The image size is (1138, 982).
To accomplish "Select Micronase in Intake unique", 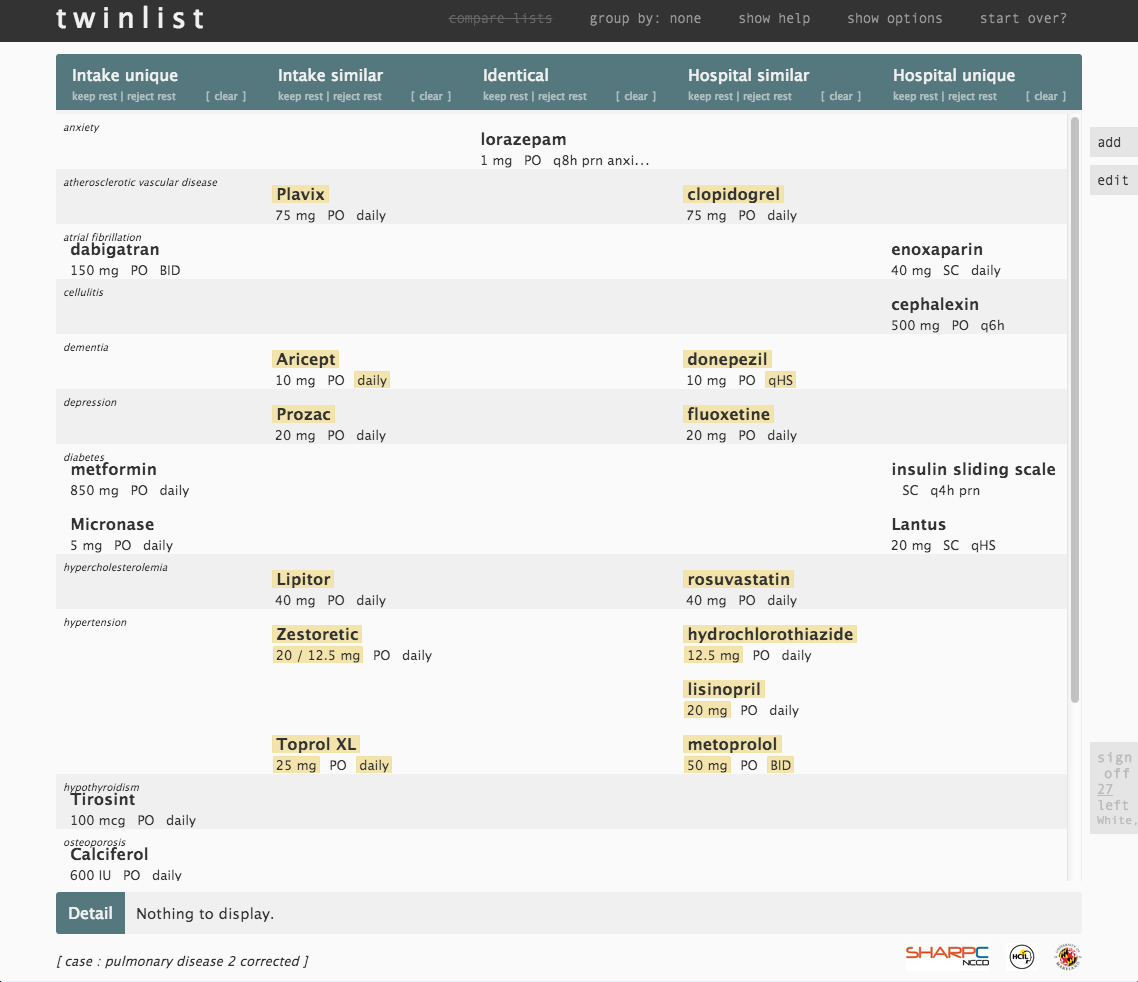I will (112, 525).
